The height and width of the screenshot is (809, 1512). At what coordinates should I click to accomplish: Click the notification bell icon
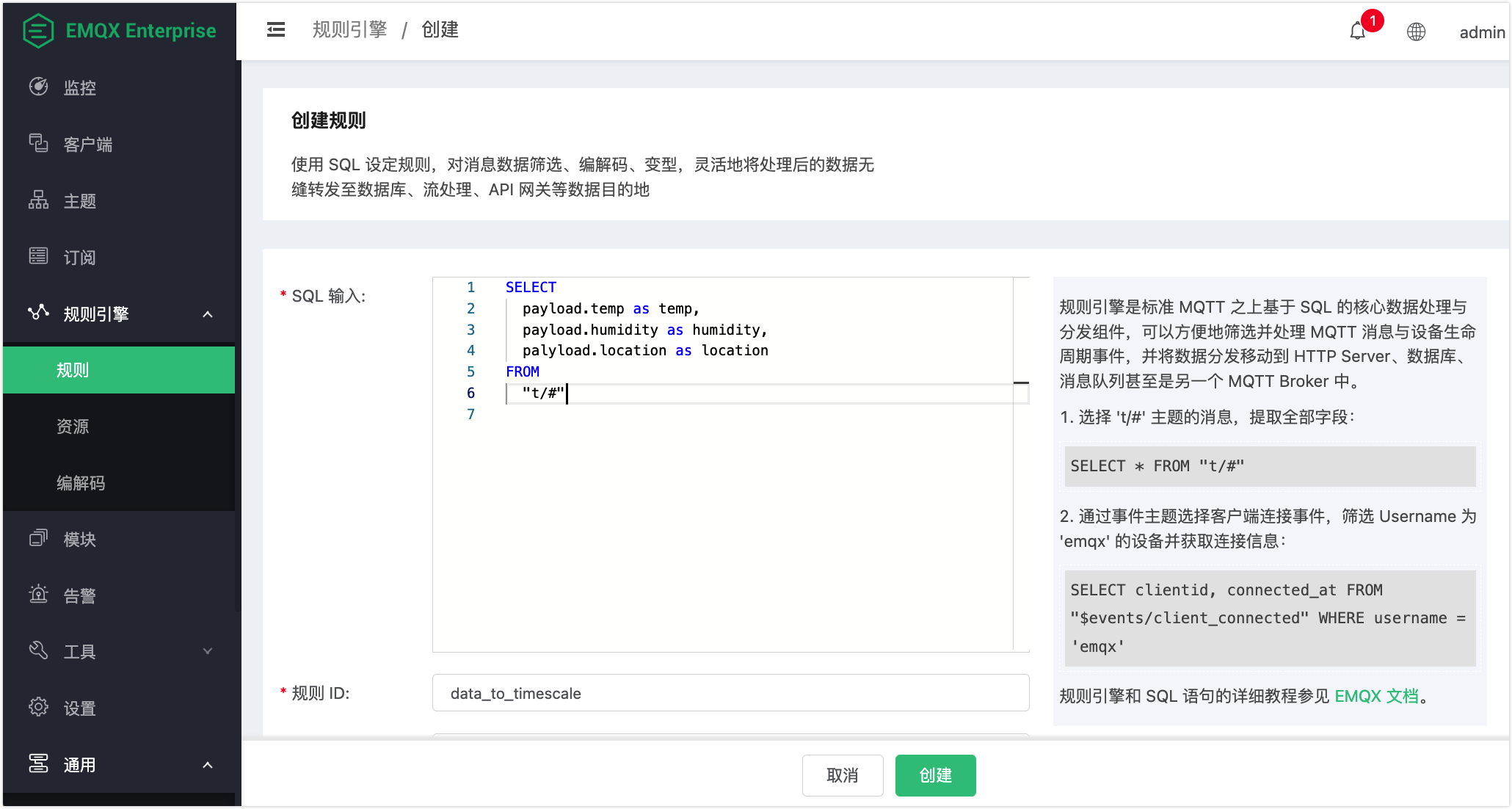click(1357, 32)
